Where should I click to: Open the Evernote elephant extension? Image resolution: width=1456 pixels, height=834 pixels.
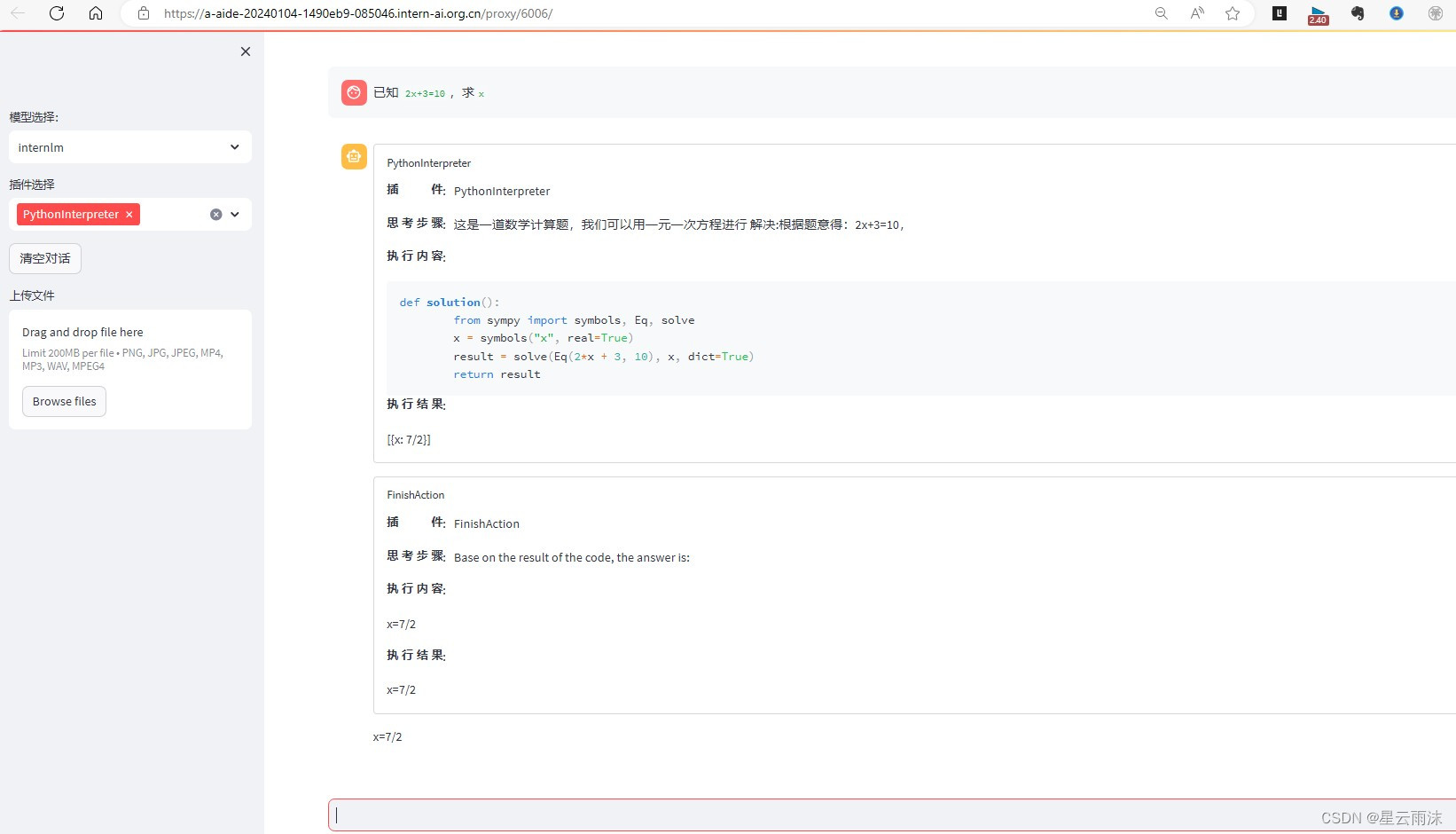click(1358, 13)
